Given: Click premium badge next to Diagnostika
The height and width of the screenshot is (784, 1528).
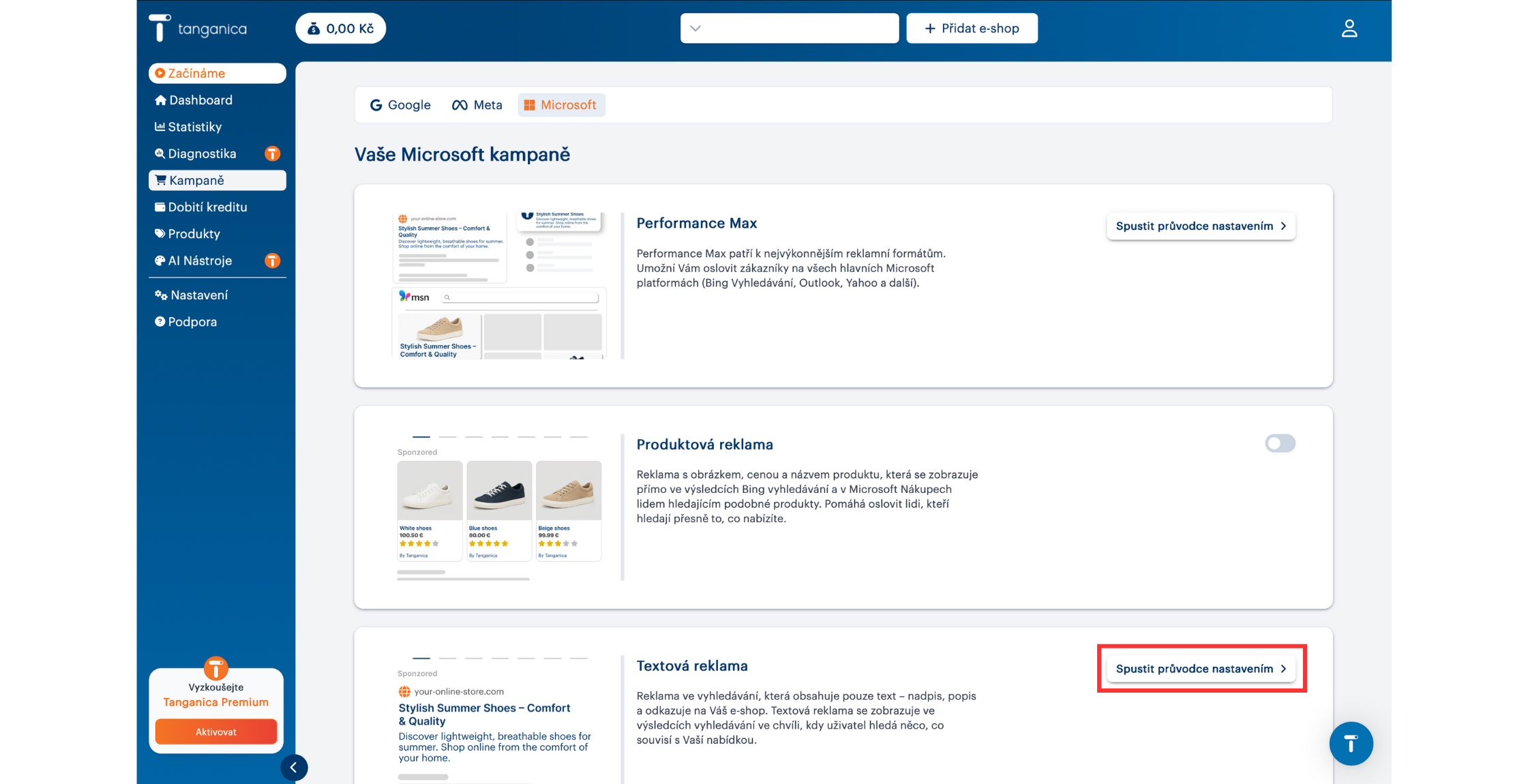Looking at the screenshot, I should click(272, 153).
